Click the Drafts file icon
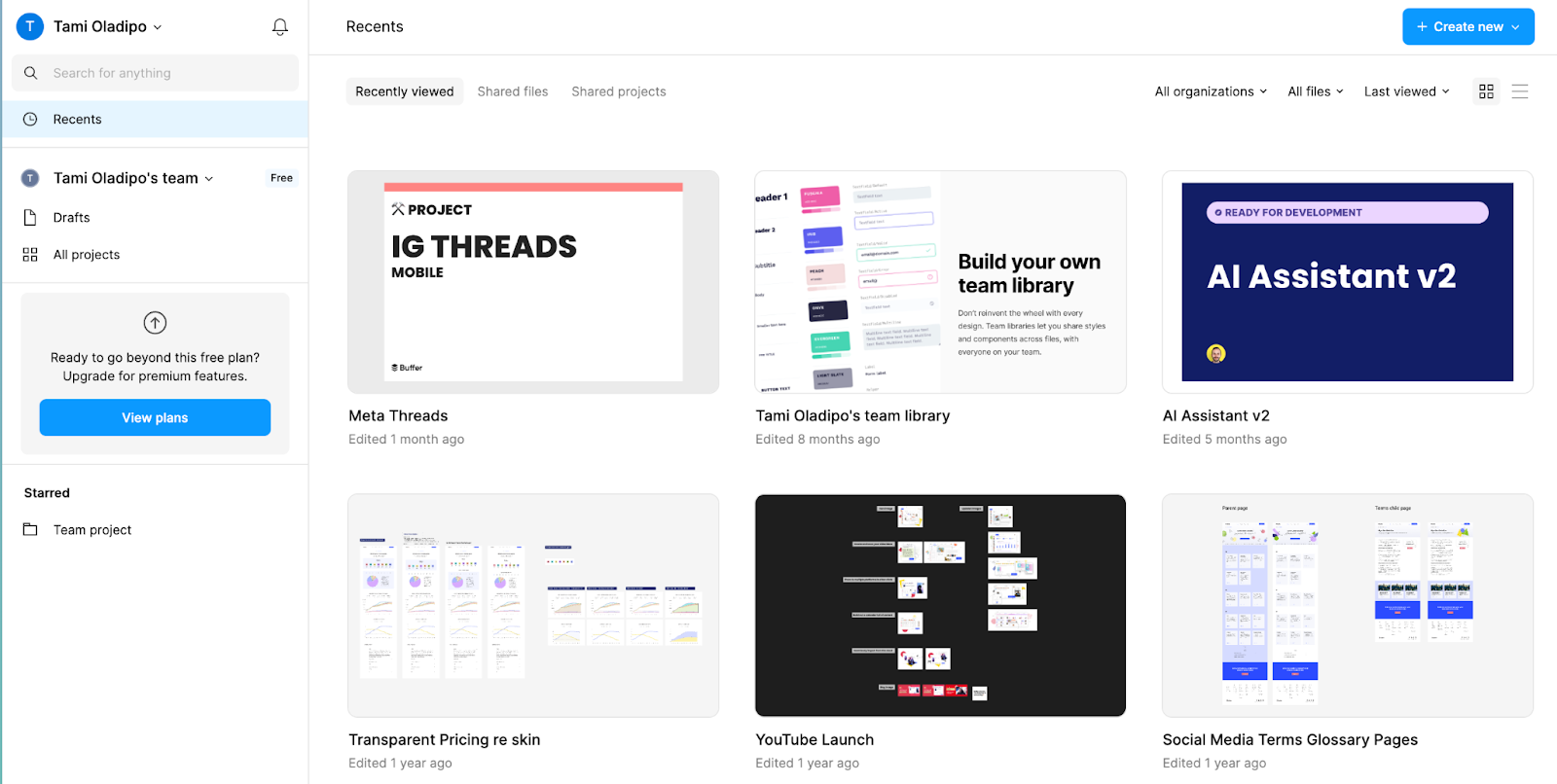Viewport: 1557px width, 784px height. (x=30, y=217)
